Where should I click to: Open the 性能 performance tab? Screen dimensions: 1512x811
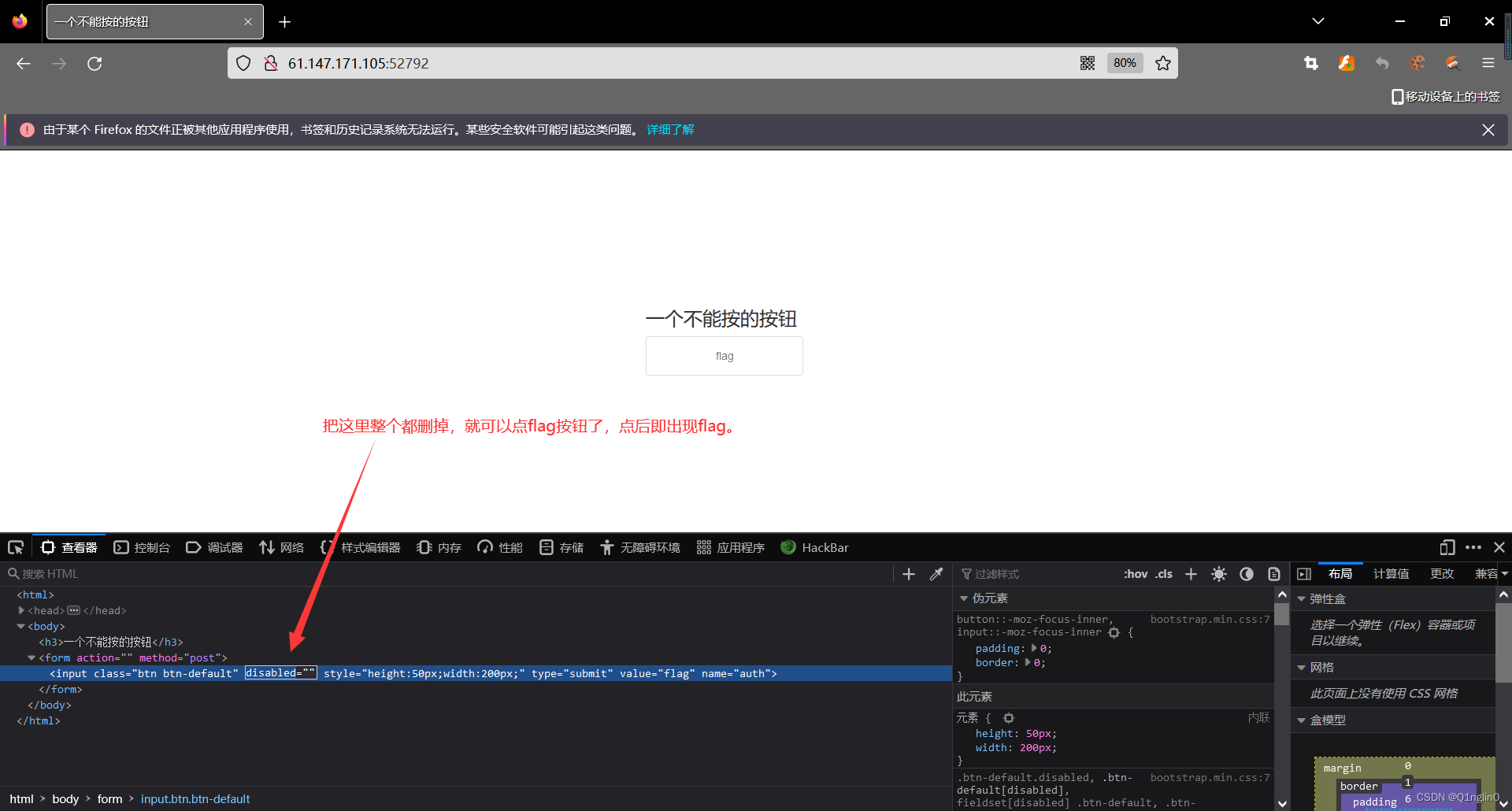500,547
